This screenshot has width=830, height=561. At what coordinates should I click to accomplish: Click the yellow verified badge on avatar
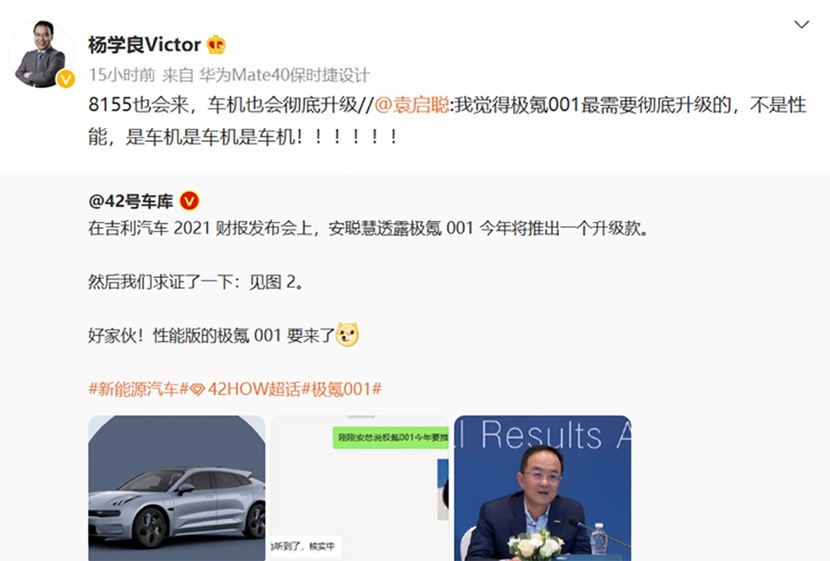(x=66, y=79)
